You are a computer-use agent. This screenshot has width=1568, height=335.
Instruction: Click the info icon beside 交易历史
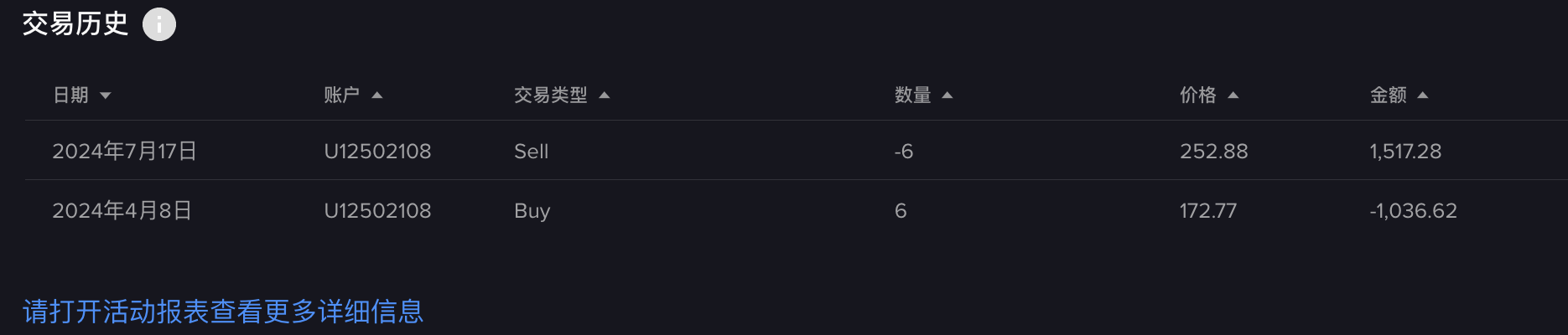pyautogui.click(x=159, y=24)
